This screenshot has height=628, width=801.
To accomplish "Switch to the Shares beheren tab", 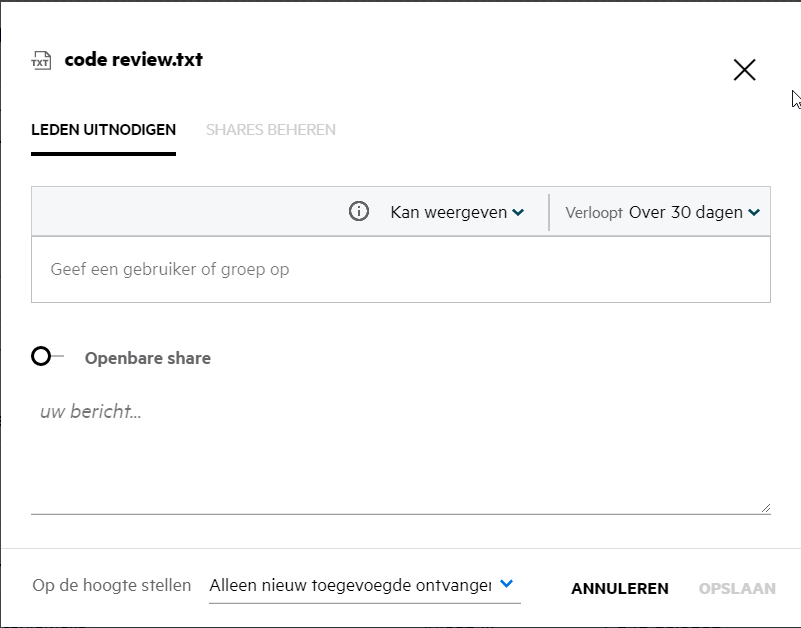I will tap(271, 130).
